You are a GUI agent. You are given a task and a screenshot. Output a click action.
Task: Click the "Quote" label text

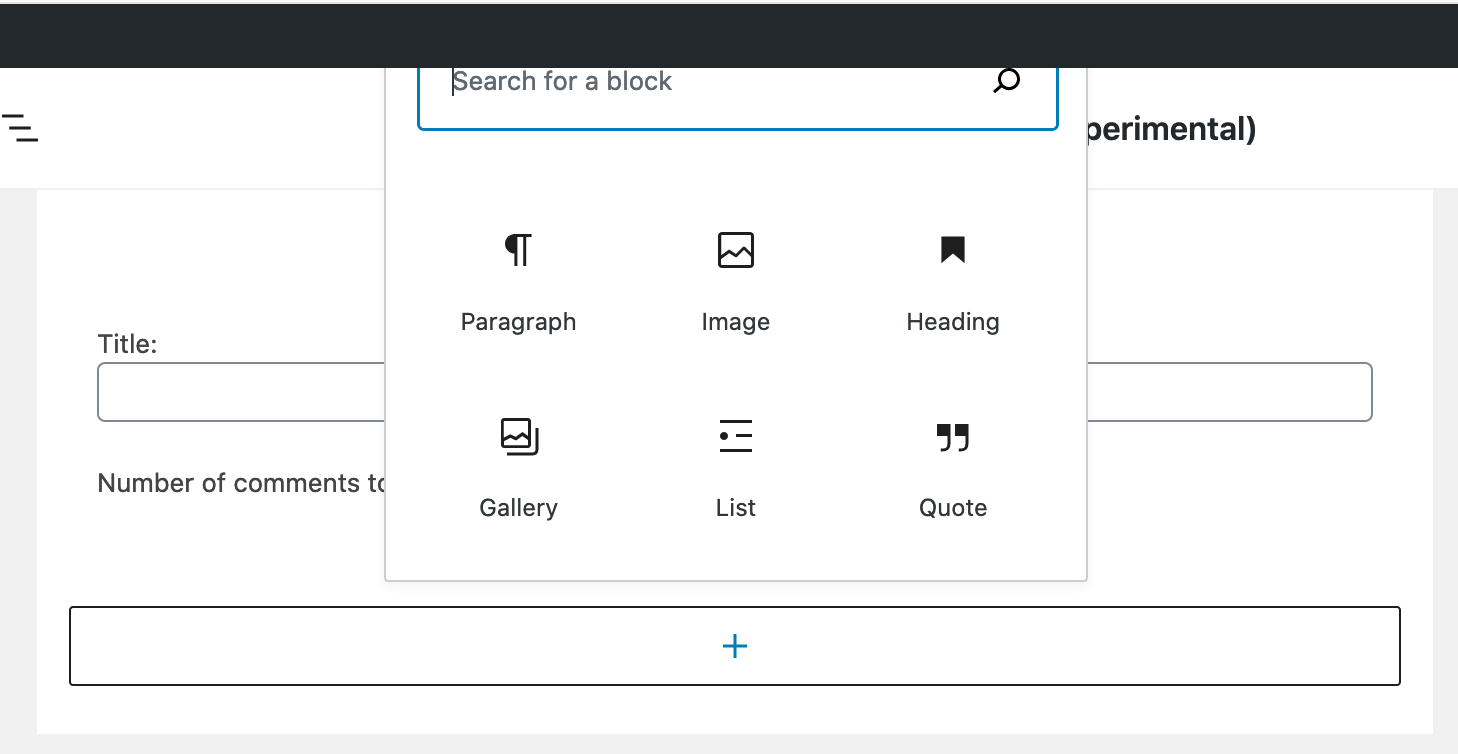coord(952,507)
